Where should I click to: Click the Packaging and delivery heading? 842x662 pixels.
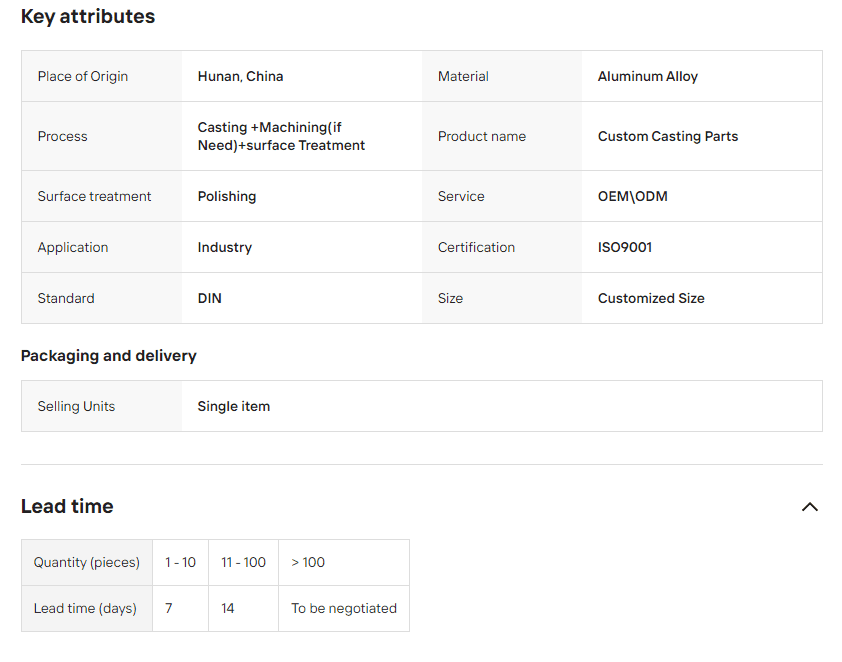tap(109, 356)
